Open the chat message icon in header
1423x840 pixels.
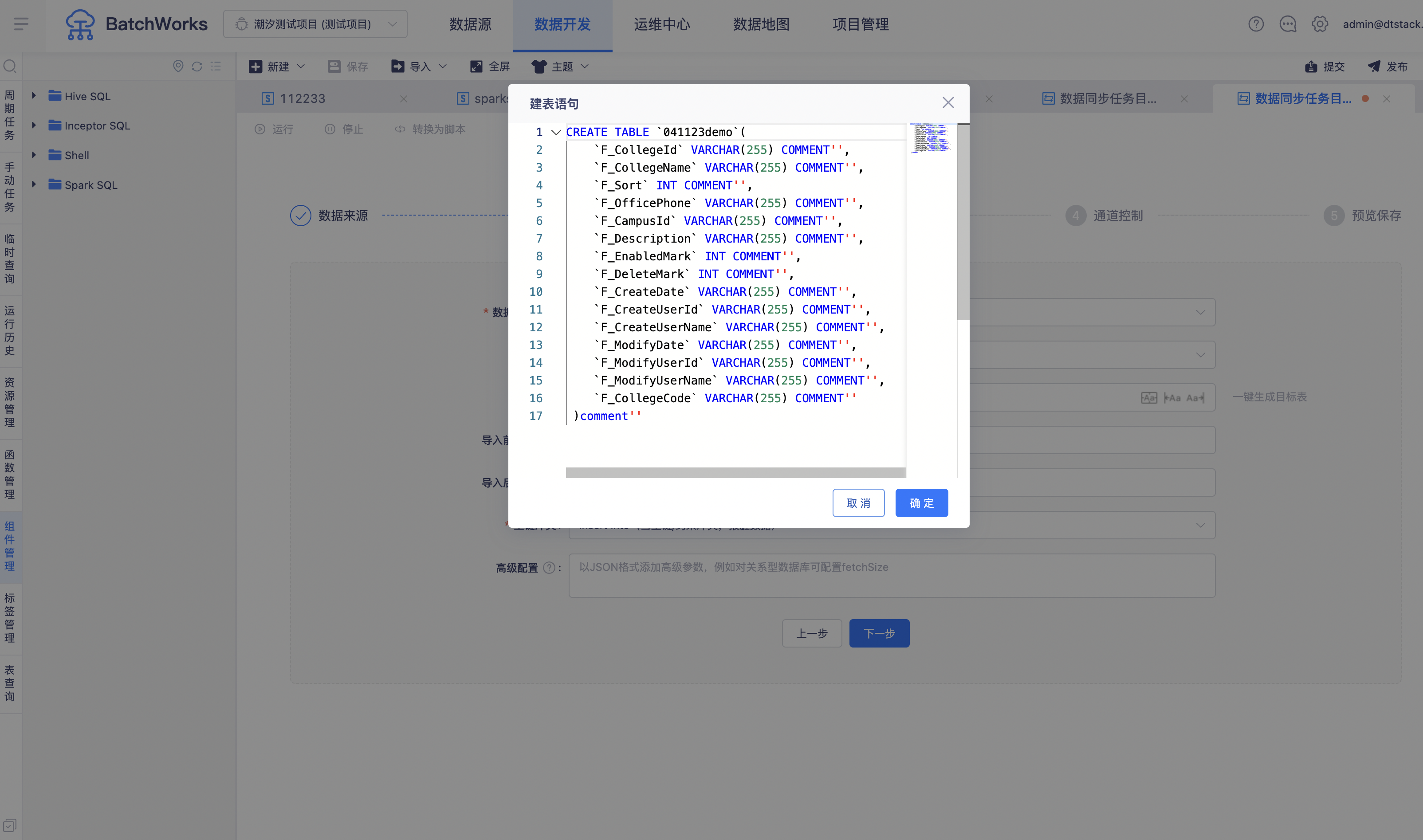tap(1288, 24)
